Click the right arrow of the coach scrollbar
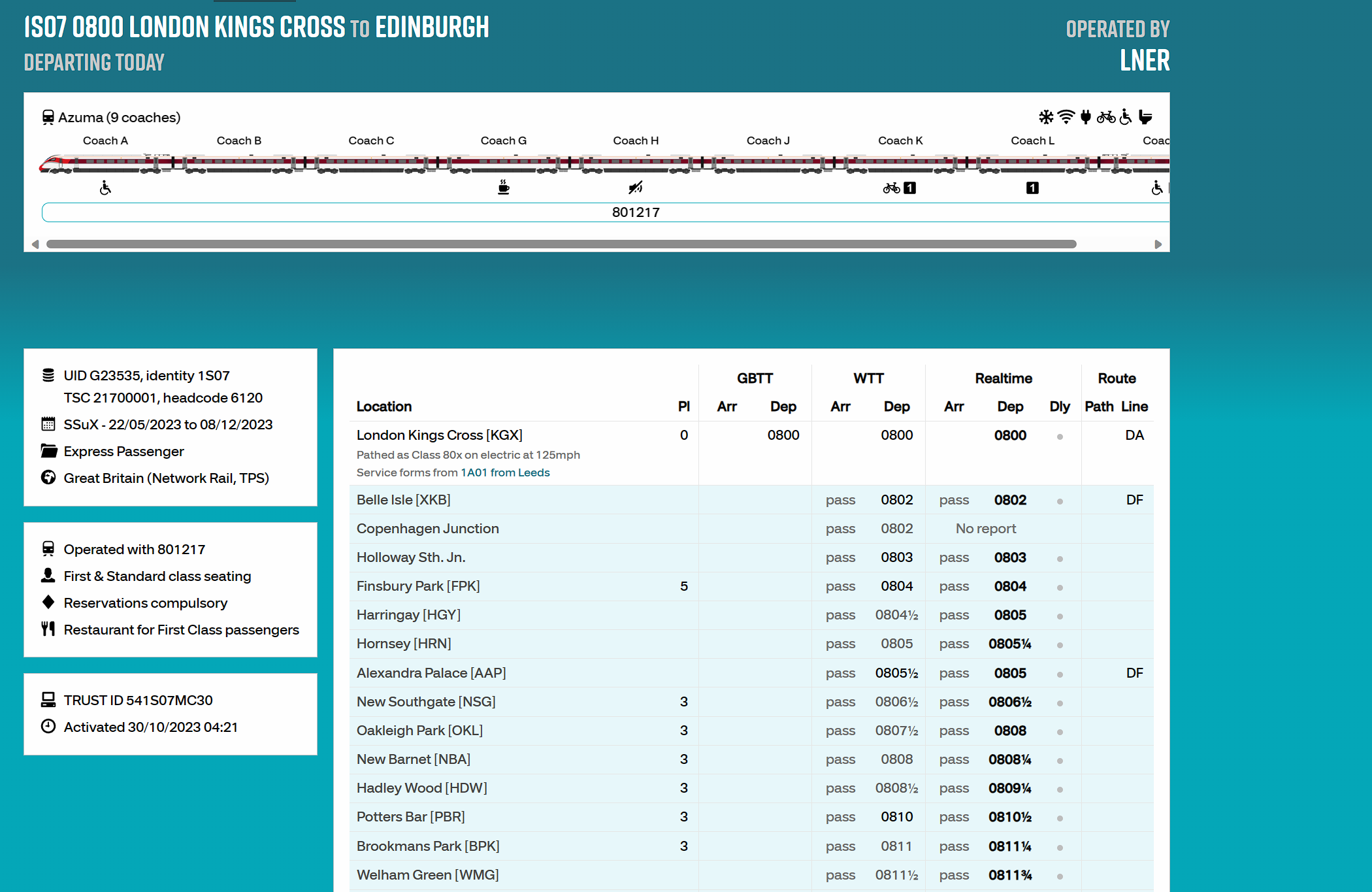Viewport: 1372px width, 892px height. pyautogui.click(x=1158, y=244)
